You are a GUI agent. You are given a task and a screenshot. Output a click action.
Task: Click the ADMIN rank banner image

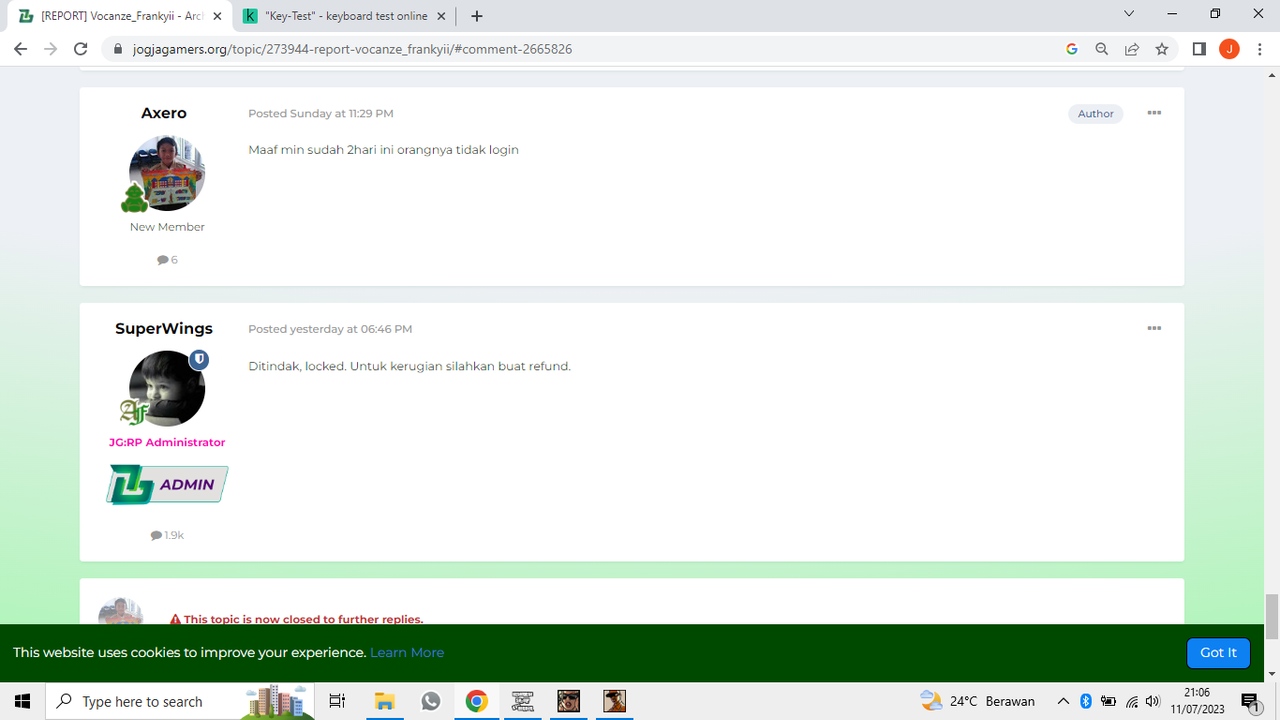[167, 485]
